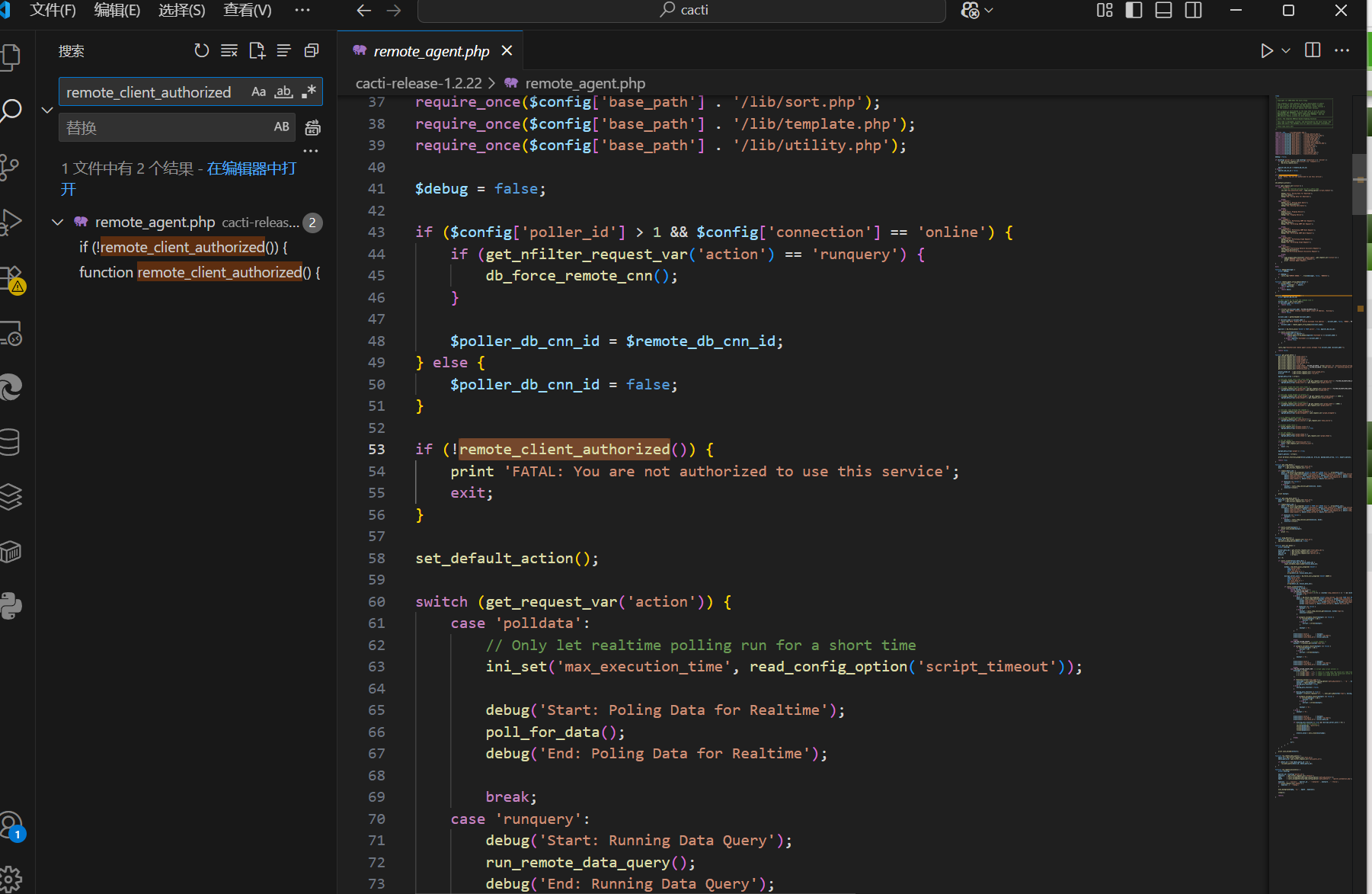Open result 'function remote_client_authorized() {'
This screenshot has height=894, width=1372.
[200, 272]
